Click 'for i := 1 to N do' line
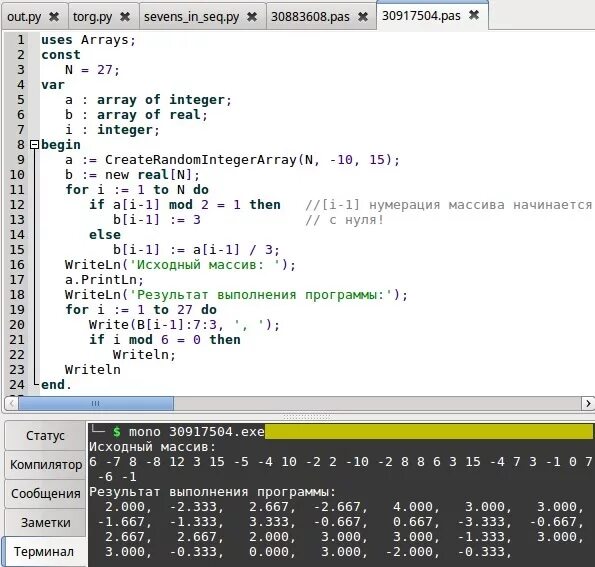 click(137, 190)
